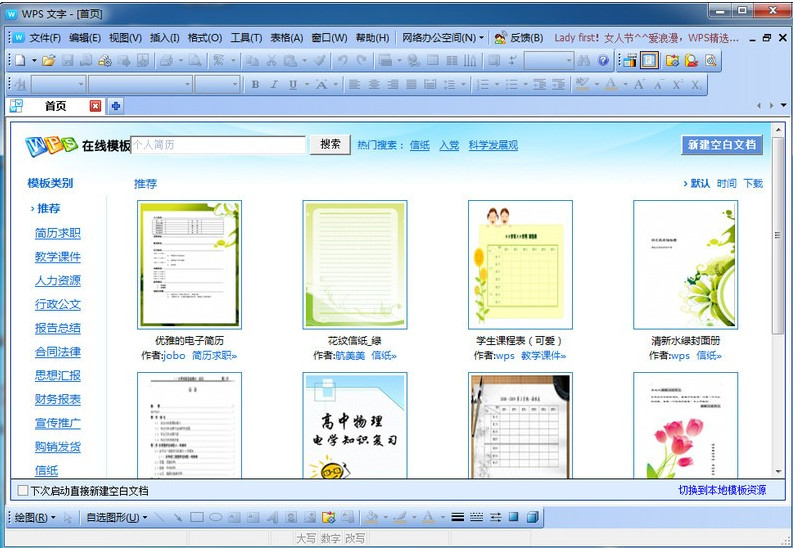Viewport: 793px width, 548px height.
Task: Open the 财务报表 template category
Action: [58, 399]
